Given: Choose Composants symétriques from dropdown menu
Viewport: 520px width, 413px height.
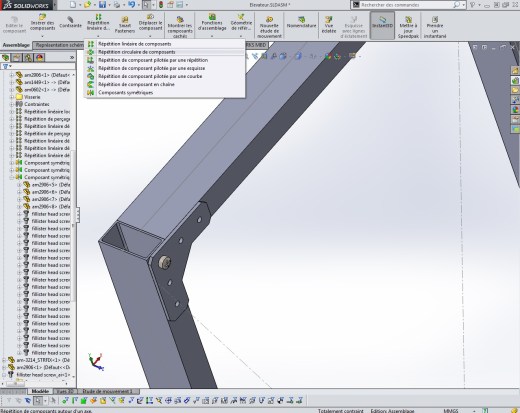Looking at the screenshot, I should click(x=126, y=93).
